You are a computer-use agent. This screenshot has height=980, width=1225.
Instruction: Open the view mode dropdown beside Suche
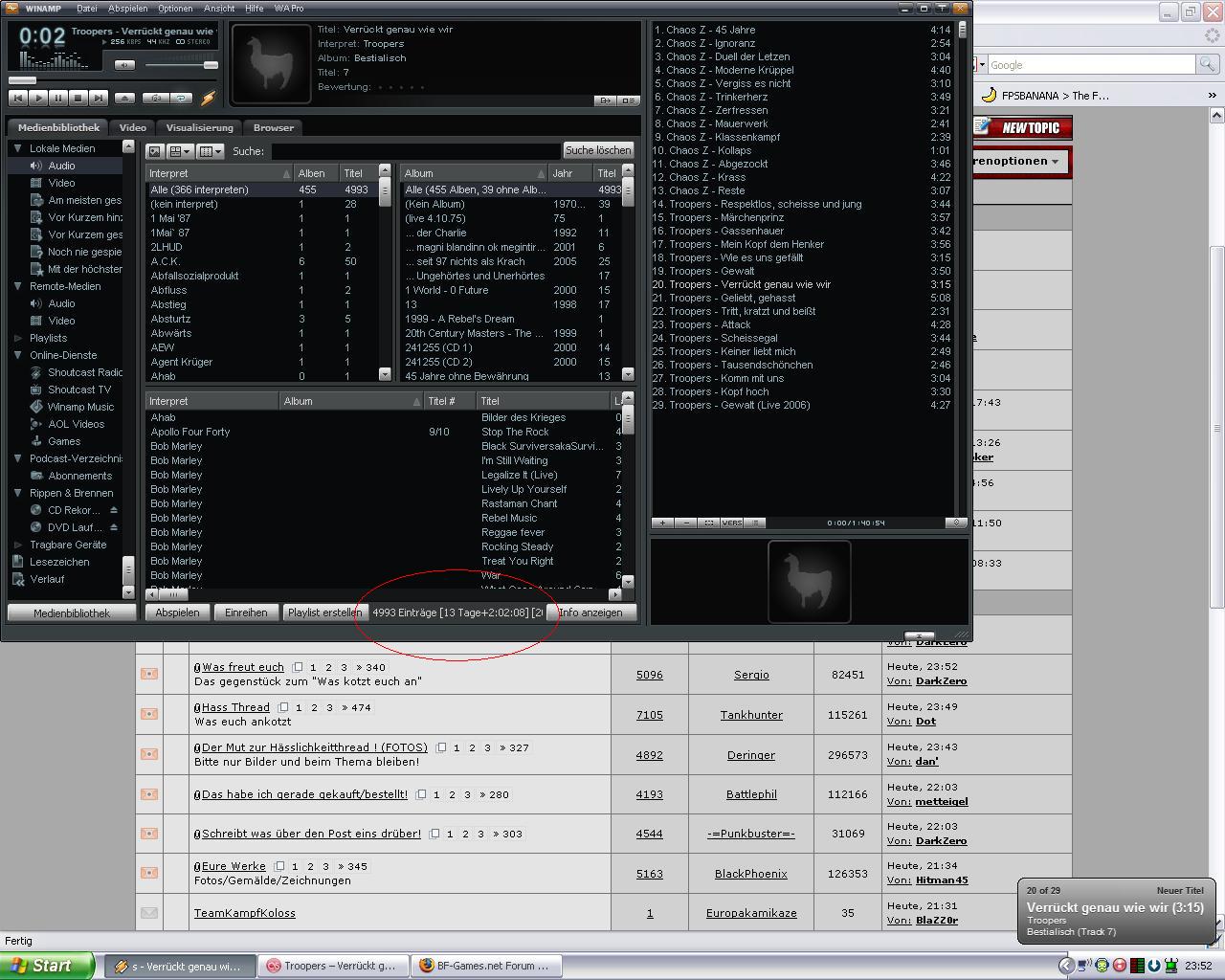pyautogui.click(x=180, y=151)
